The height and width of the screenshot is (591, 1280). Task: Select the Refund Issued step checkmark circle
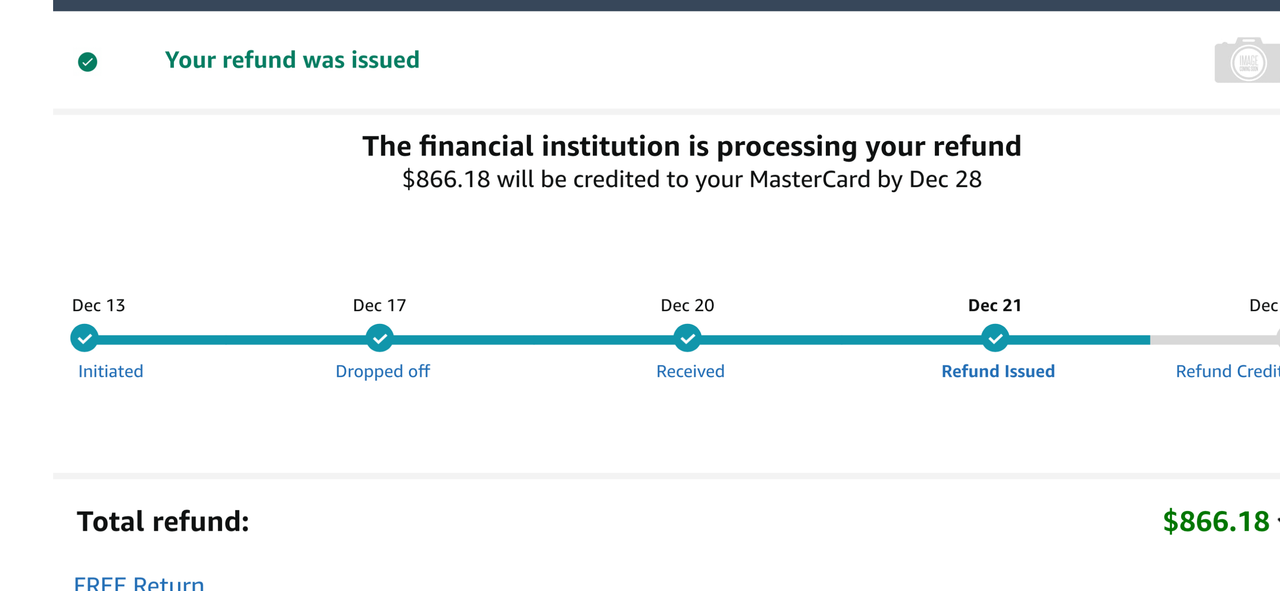(x=995, y=338)
